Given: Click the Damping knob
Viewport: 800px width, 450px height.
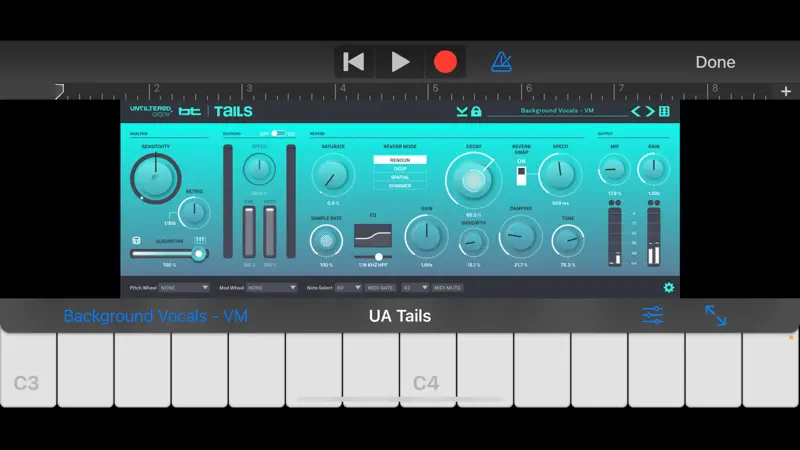Looking at the screenshot, I should coord(520,236).
